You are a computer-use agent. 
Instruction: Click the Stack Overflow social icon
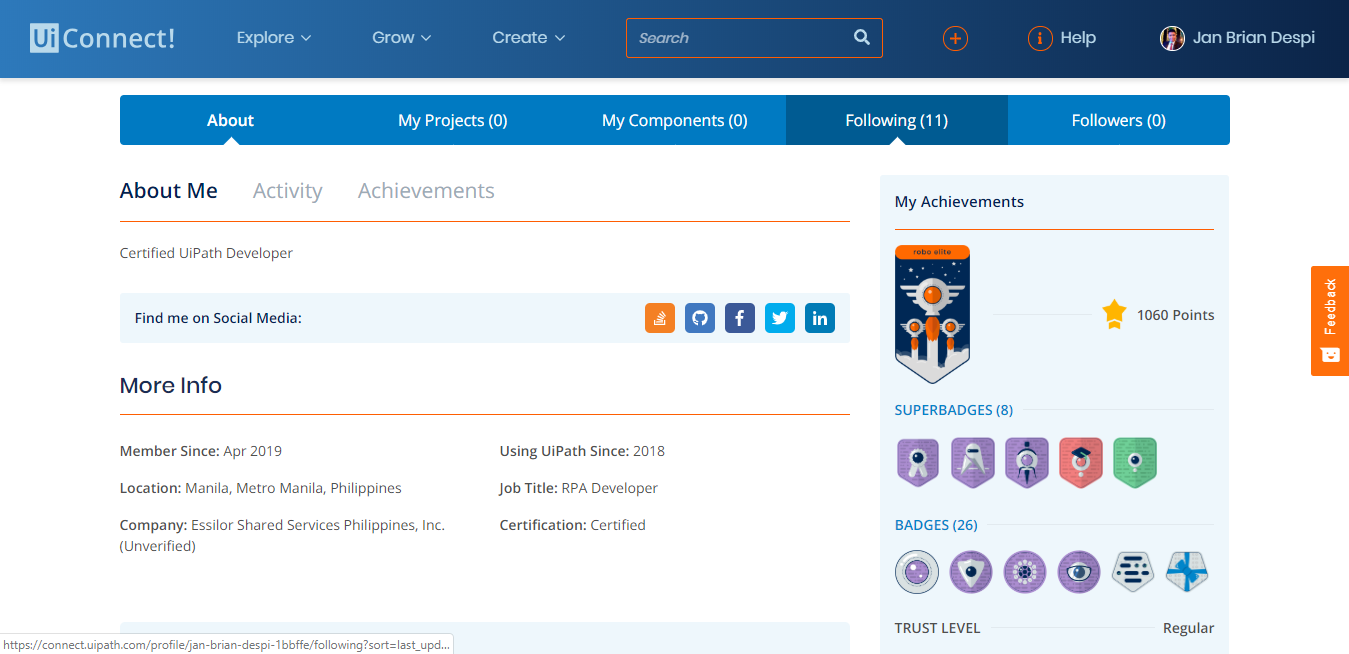pos(660,318)
